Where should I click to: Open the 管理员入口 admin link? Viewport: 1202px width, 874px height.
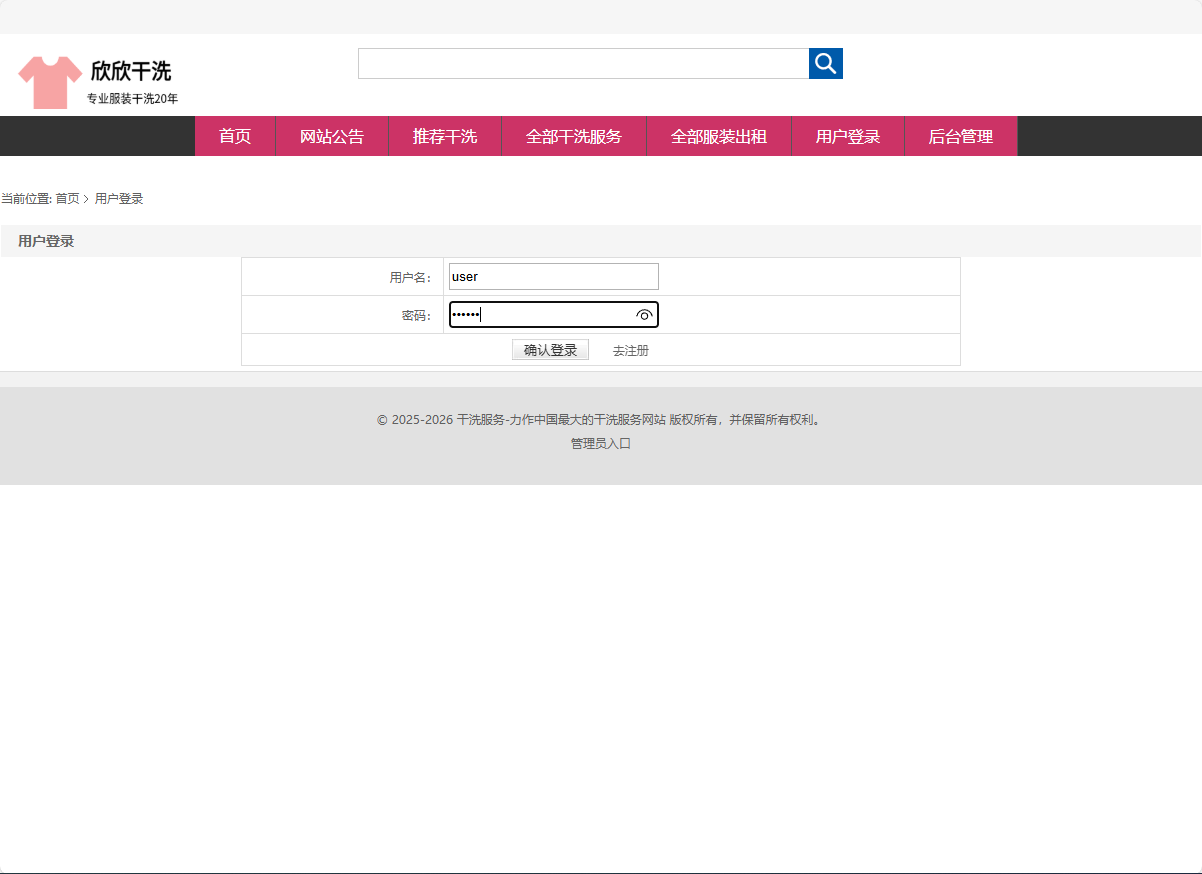coord(600,443)
